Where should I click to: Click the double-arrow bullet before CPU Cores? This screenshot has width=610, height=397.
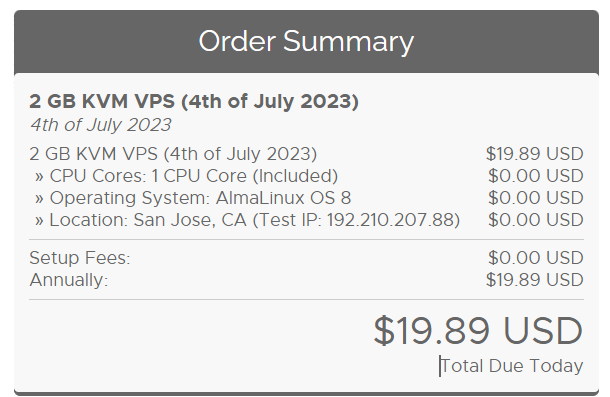(x=39, y=177)
